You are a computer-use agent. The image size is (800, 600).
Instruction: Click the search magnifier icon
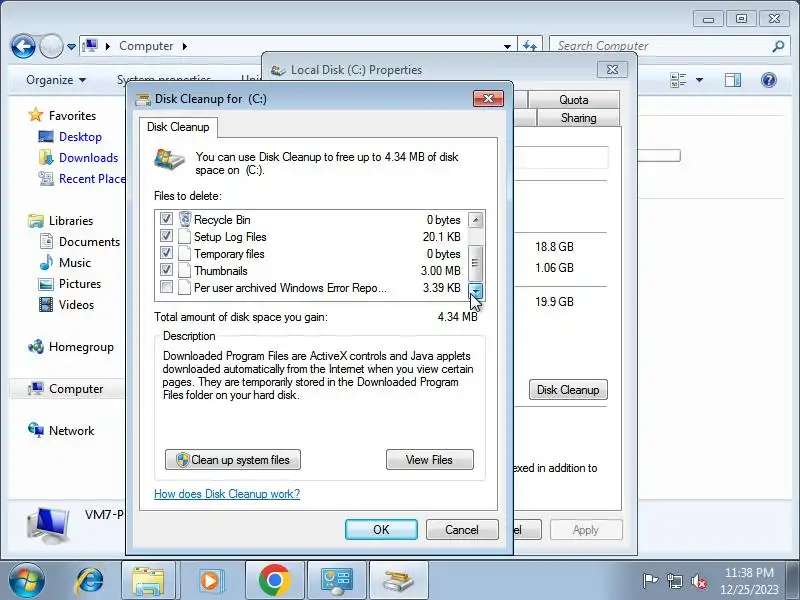pos(778,46)
